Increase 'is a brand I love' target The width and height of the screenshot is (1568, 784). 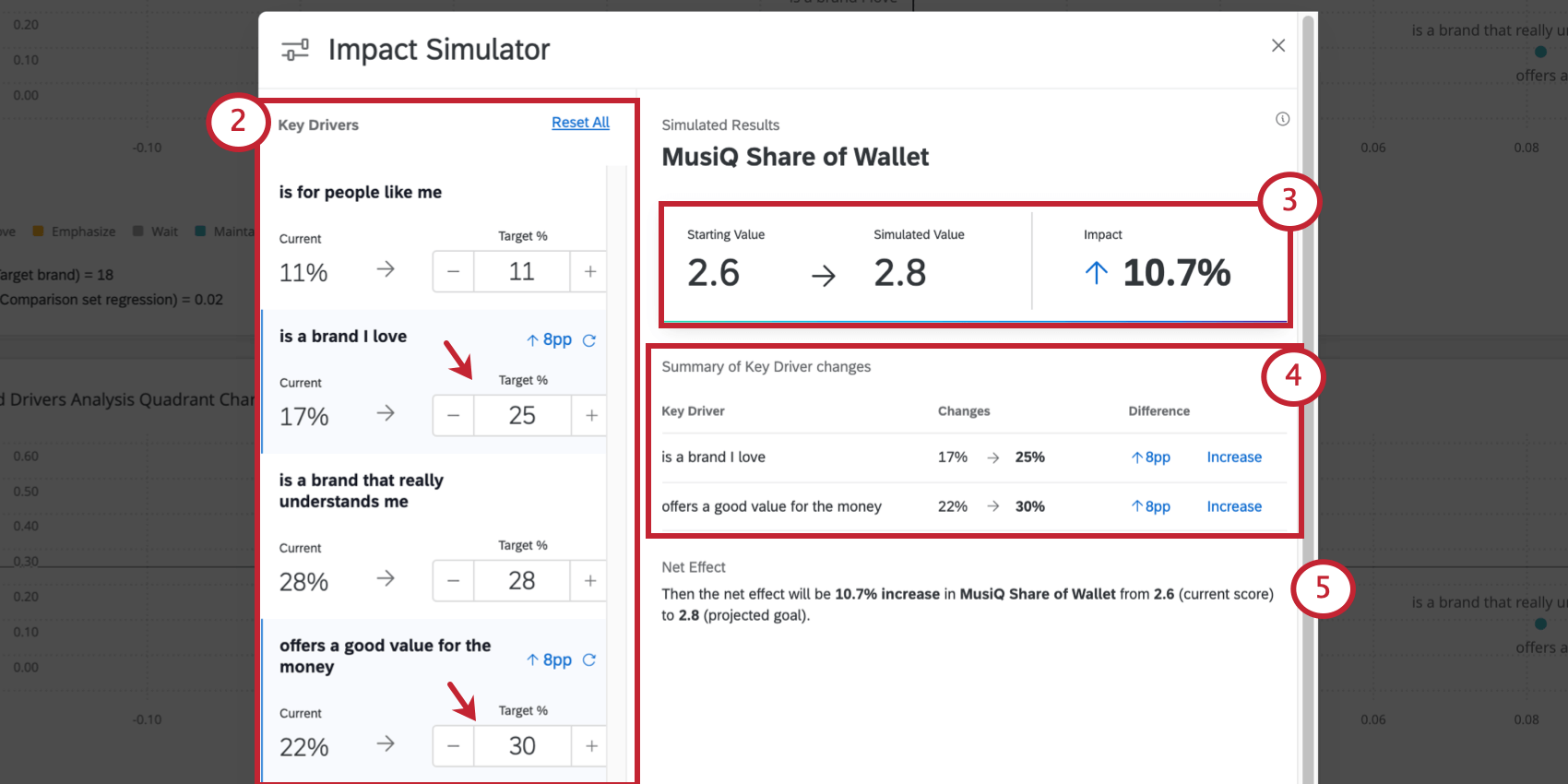pos(590,416)
